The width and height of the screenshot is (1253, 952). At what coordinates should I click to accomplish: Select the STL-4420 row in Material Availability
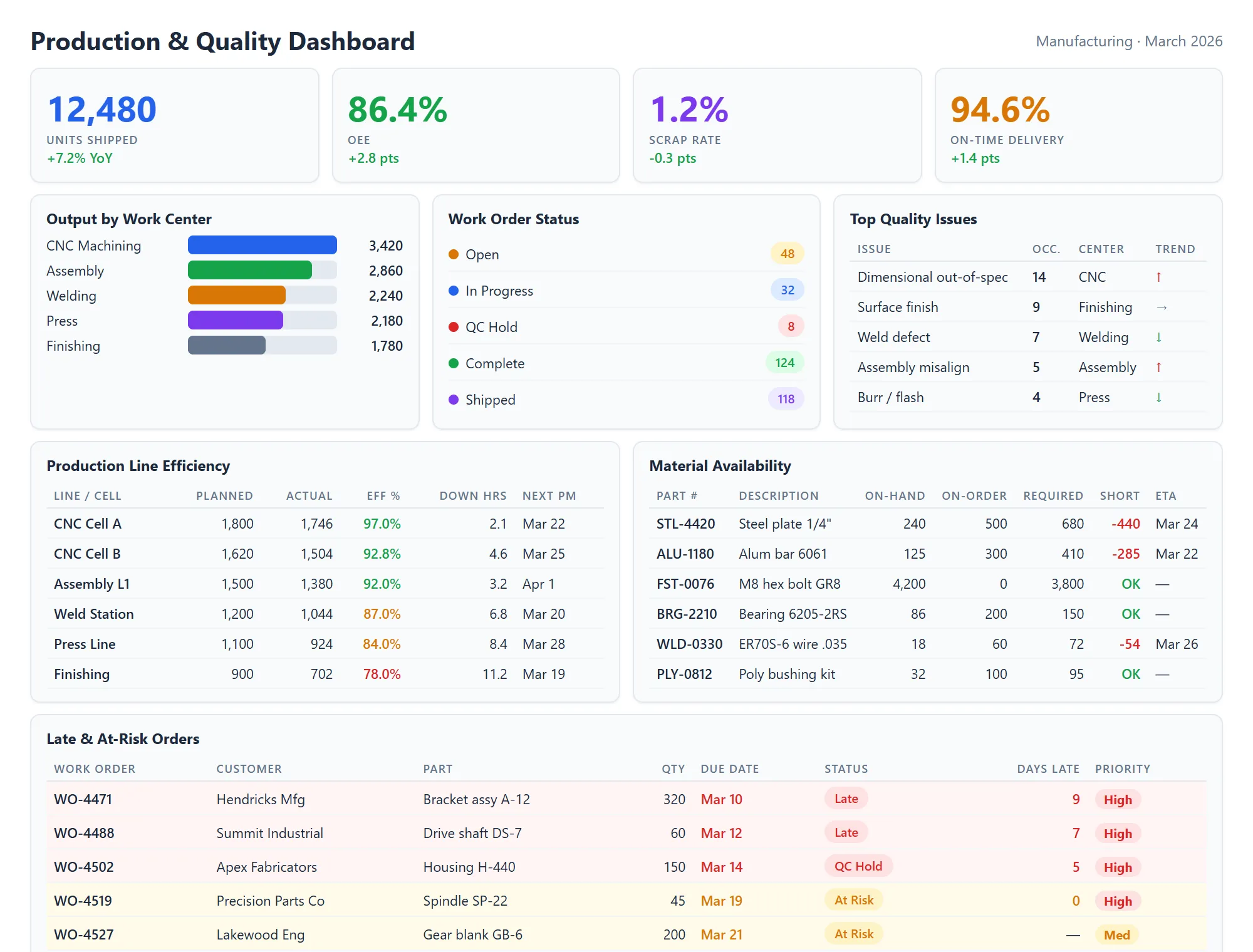click(x=927, y=524)
